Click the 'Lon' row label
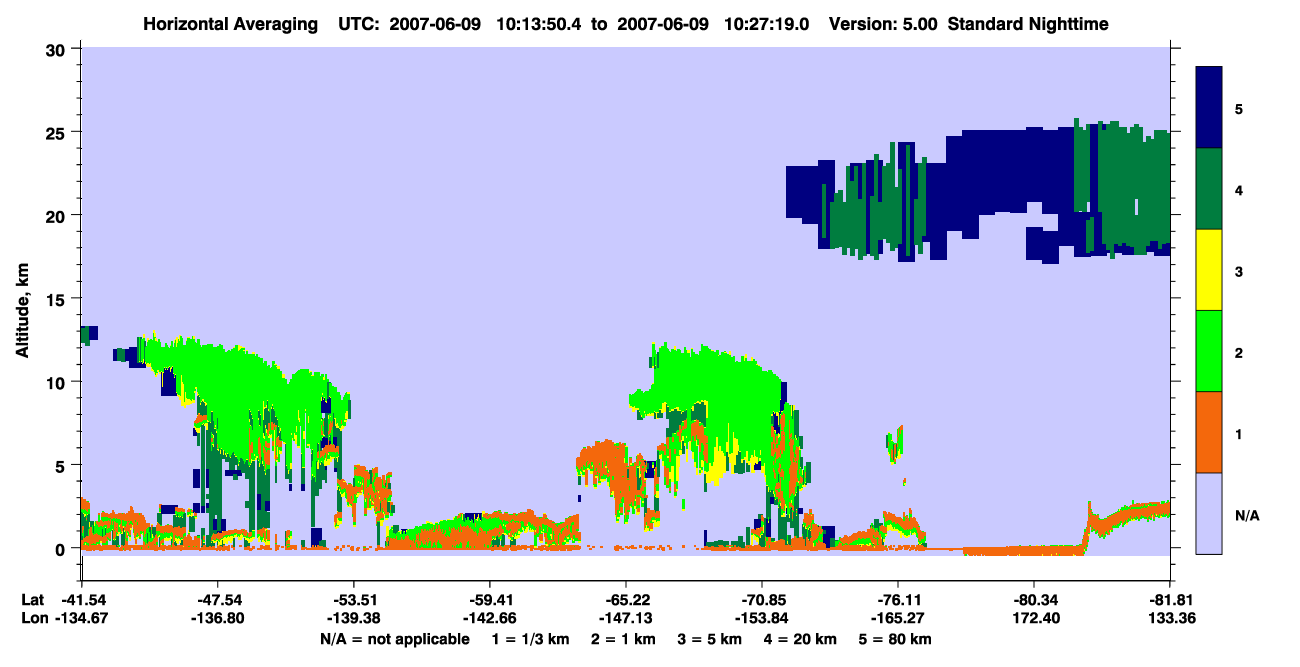1300x667 pixels. [33, 619]
